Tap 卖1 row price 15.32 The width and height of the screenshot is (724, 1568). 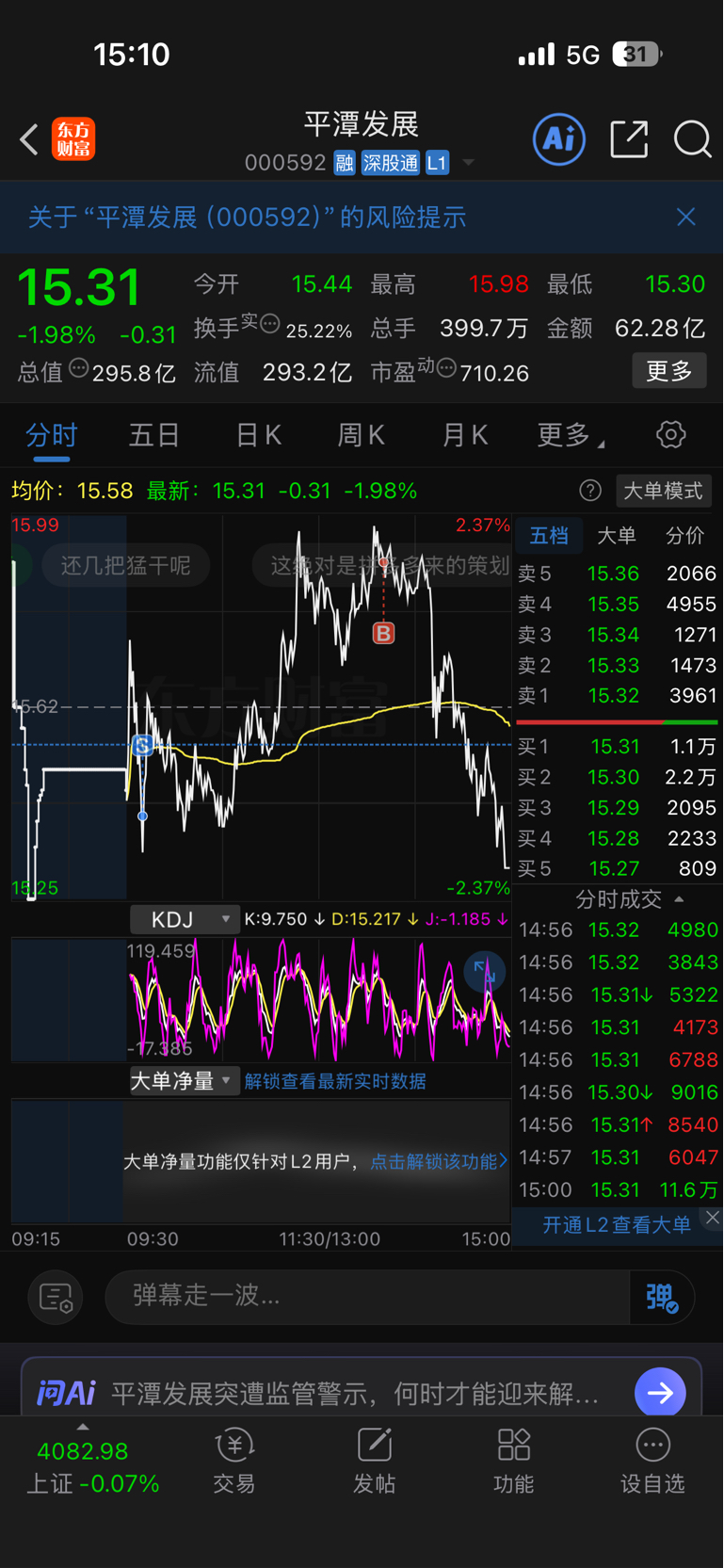(x=613, y=696)
